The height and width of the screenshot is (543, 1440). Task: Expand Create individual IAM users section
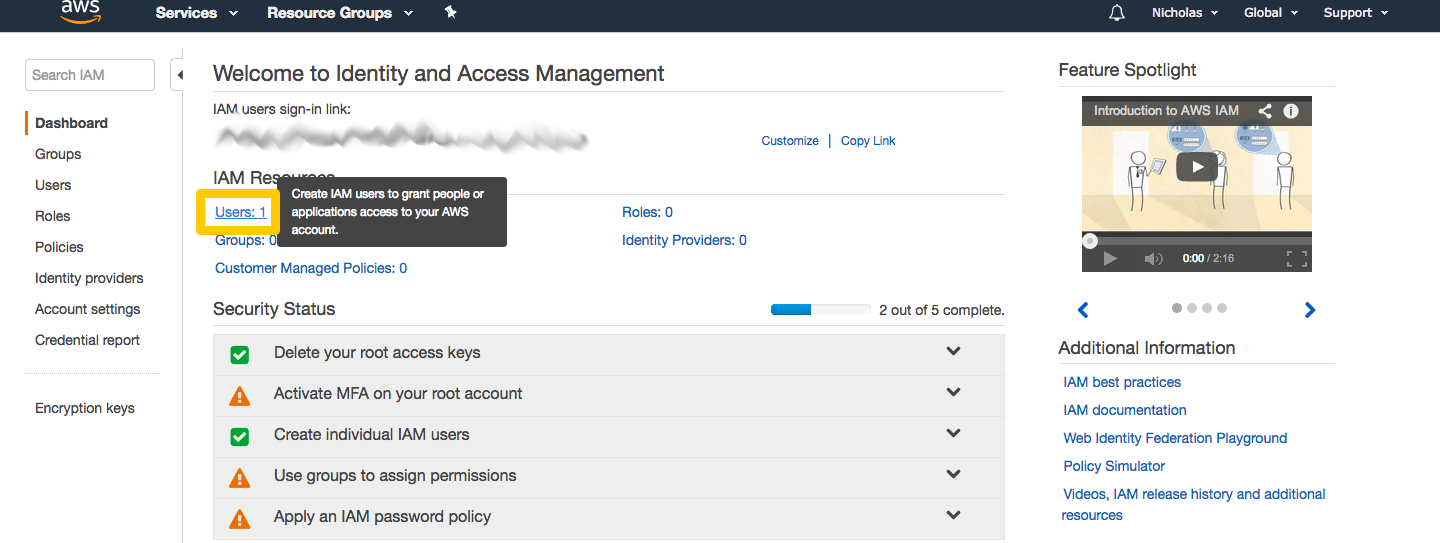pos(953,434)
